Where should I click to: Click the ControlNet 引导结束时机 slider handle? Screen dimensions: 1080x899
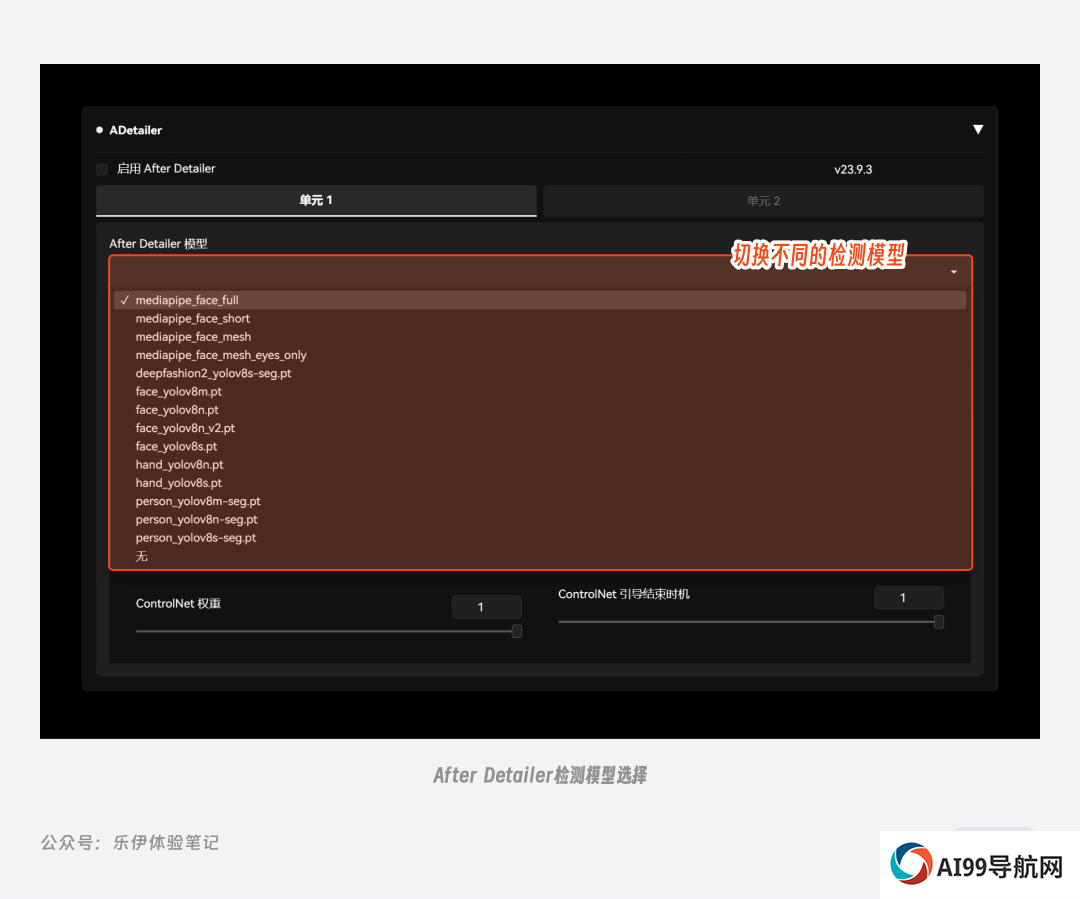click(x=939, y=622)
